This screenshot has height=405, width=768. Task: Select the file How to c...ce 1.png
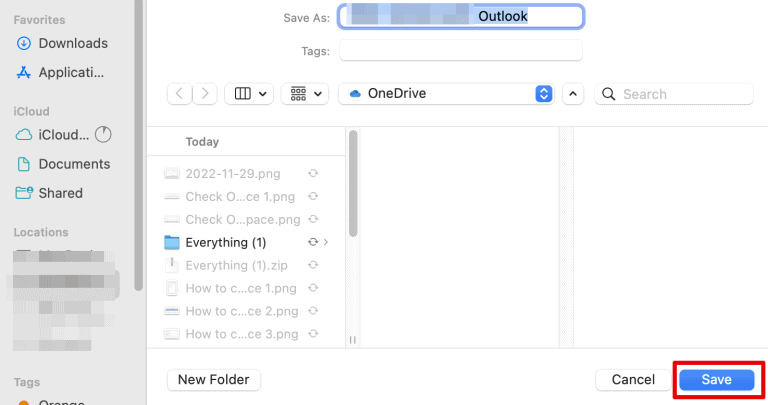(241, 288)
